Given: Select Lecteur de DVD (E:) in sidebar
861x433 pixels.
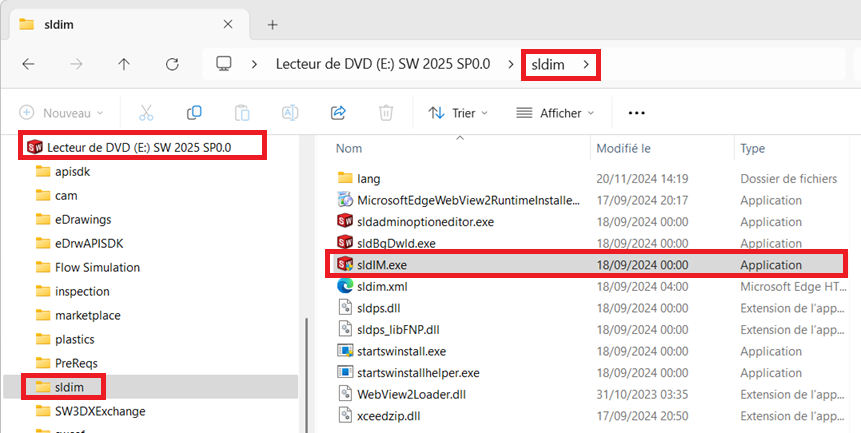Looking at the screenshot, I should tap(139, 147).
